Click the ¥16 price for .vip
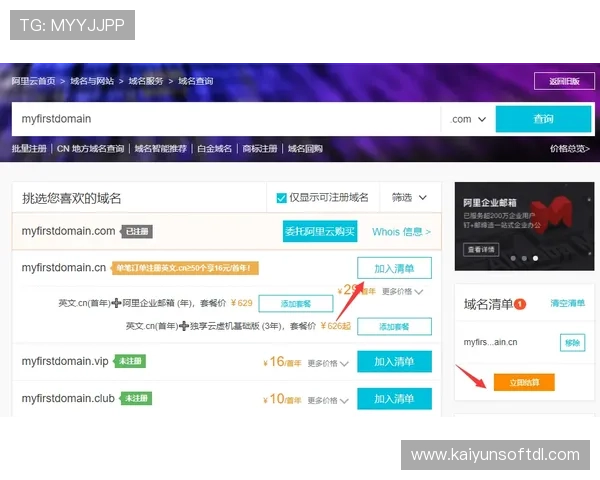 pos(282,362)
